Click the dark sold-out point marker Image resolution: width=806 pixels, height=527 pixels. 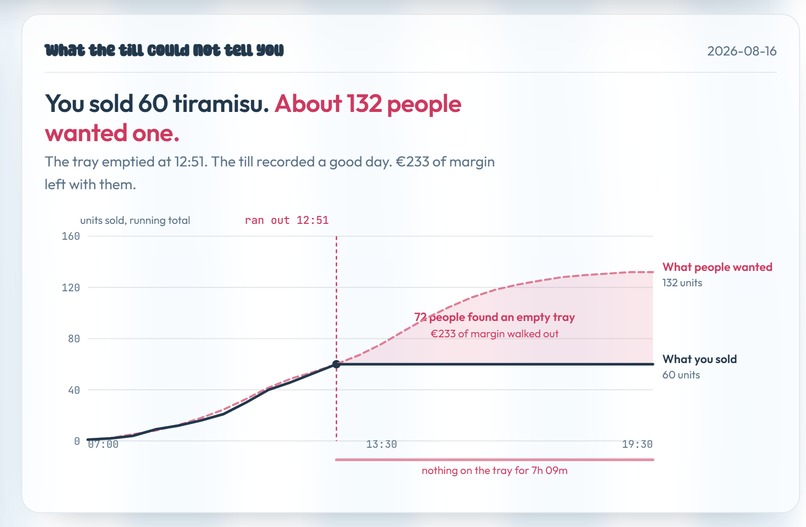click(x=336, y=364)
